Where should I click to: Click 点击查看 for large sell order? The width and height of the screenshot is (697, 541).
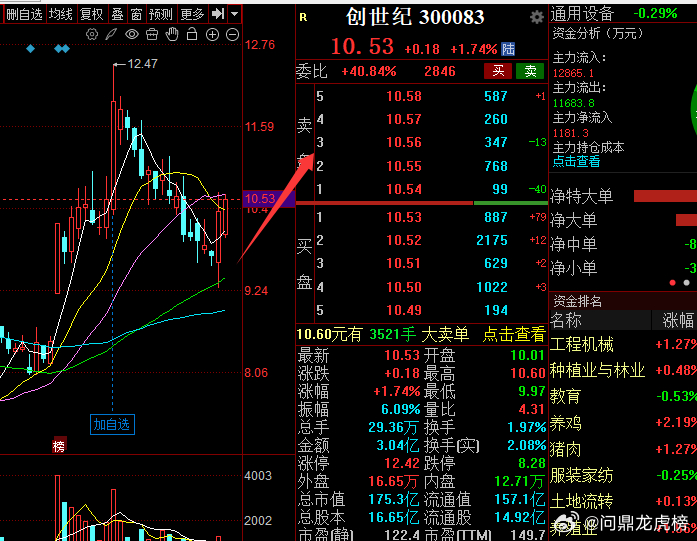click(x=514, y=334)
